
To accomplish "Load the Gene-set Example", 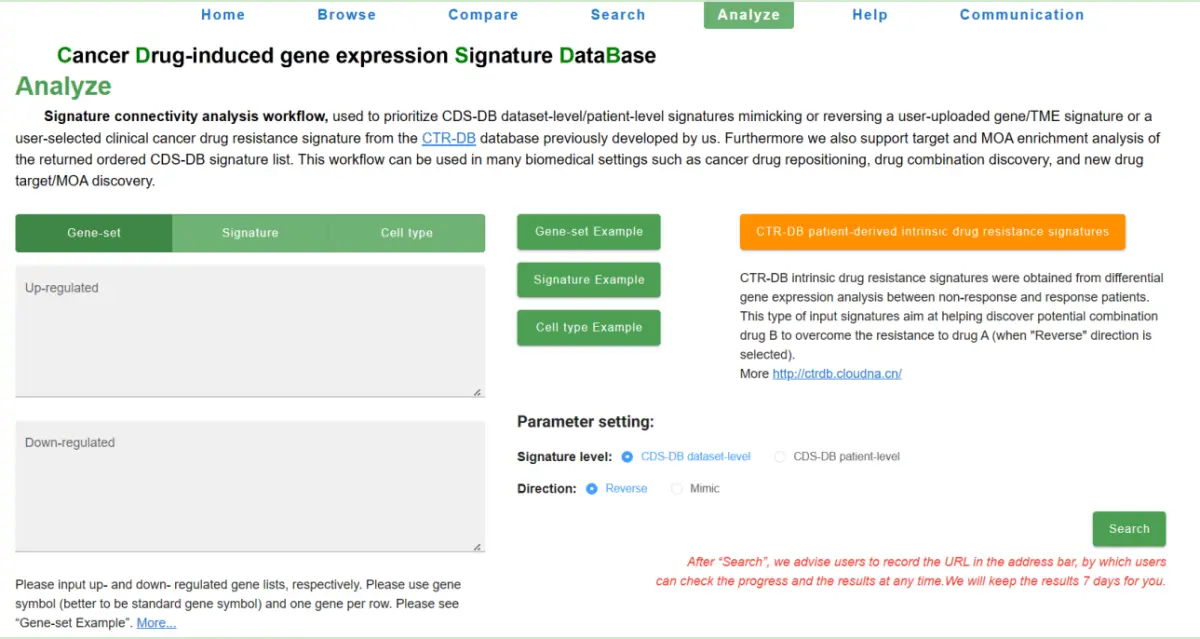I will coord(589,232).
